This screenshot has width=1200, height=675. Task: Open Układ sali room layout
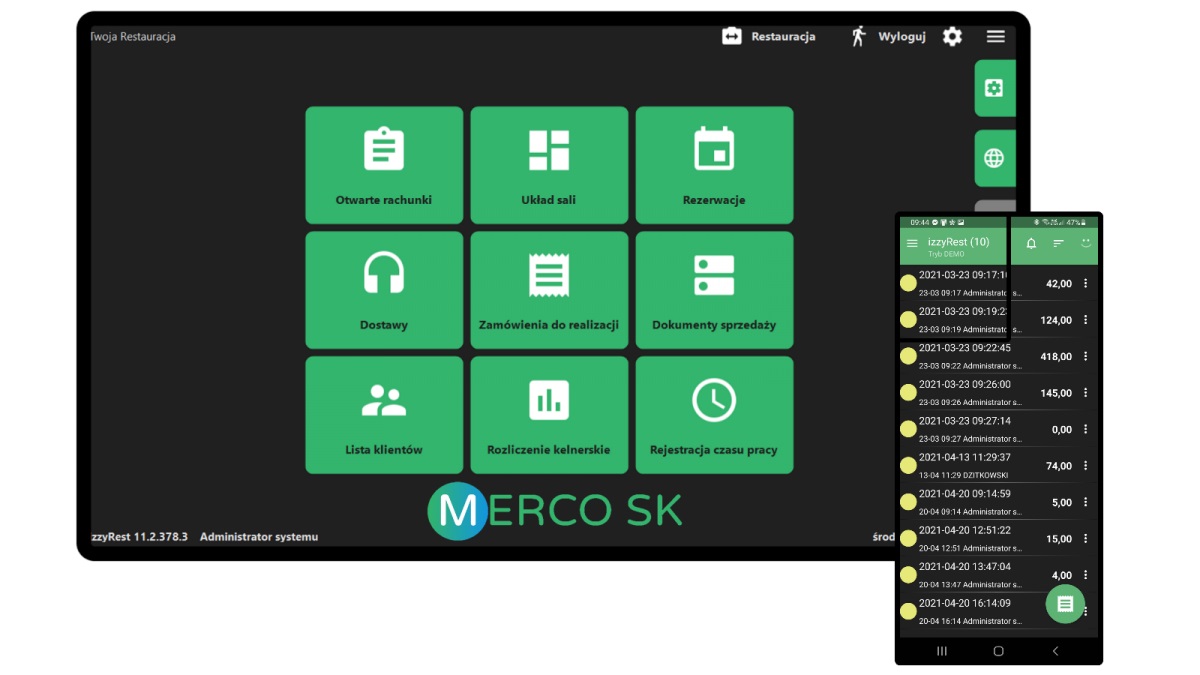pyautogui.click(x=549, y=165)
